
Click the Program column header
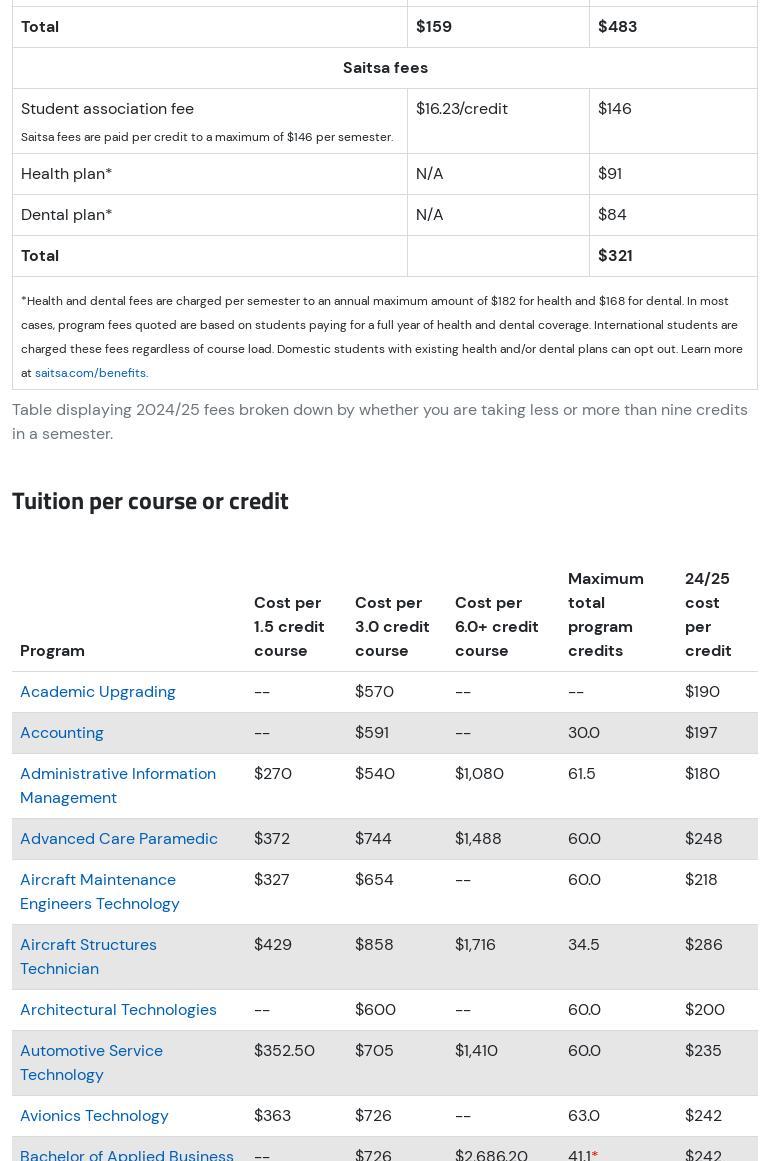click(52, 651)
